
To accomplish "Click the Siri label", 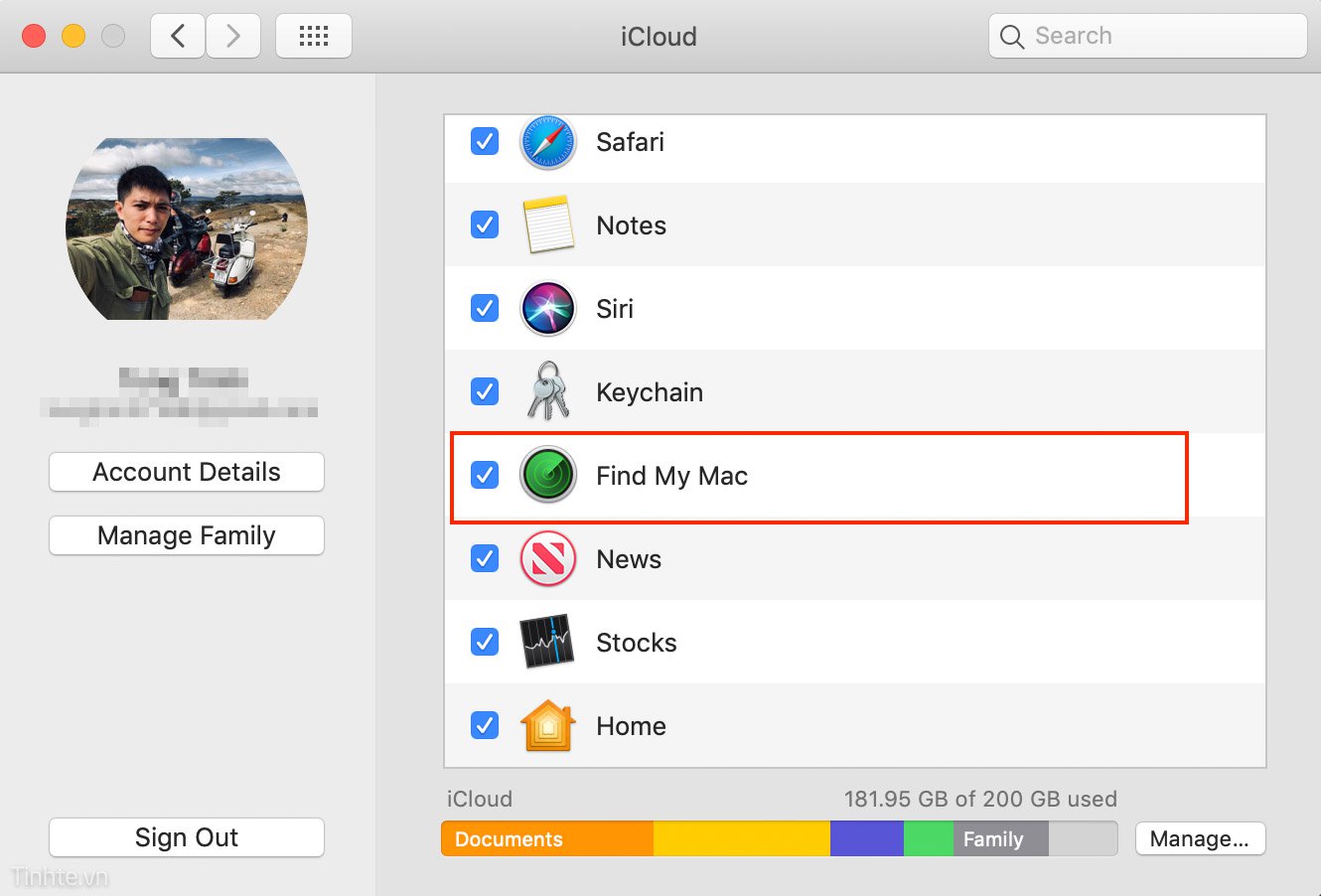I will point(615,309).
